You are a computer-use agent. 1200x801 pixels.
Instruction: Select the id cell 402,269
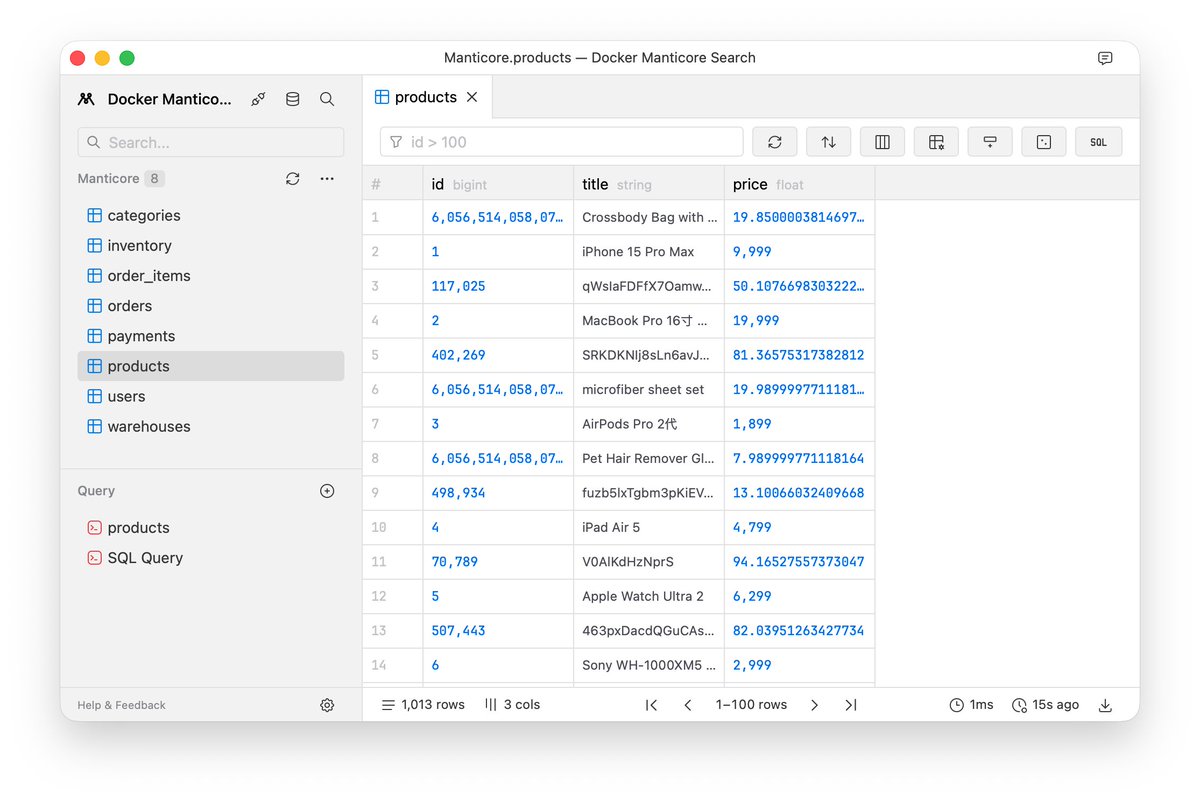click(x=498, y=355)
